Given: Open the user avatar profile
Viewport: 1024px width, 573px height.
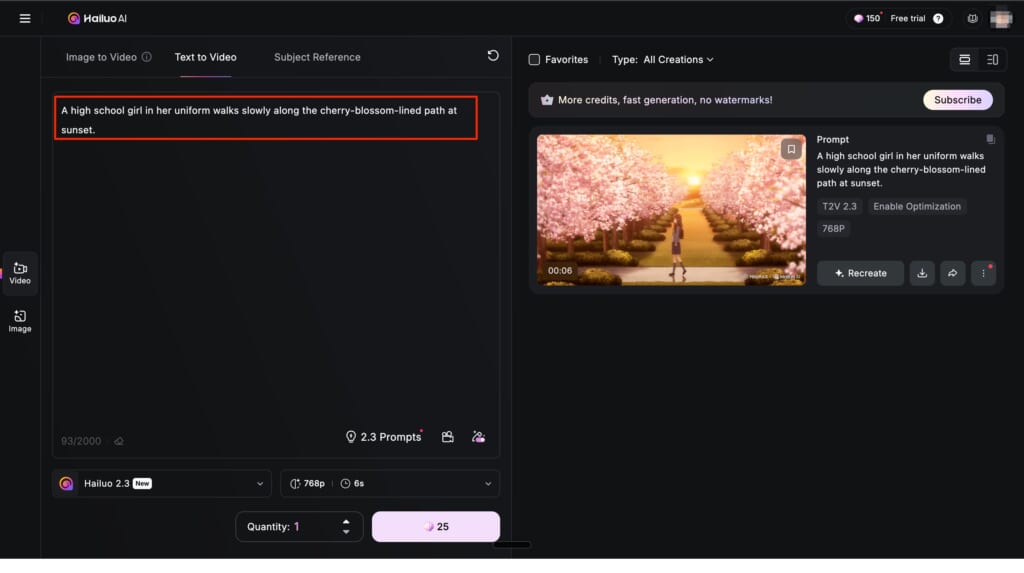Looking at the screenshot, I should (x=1000, y=18).
